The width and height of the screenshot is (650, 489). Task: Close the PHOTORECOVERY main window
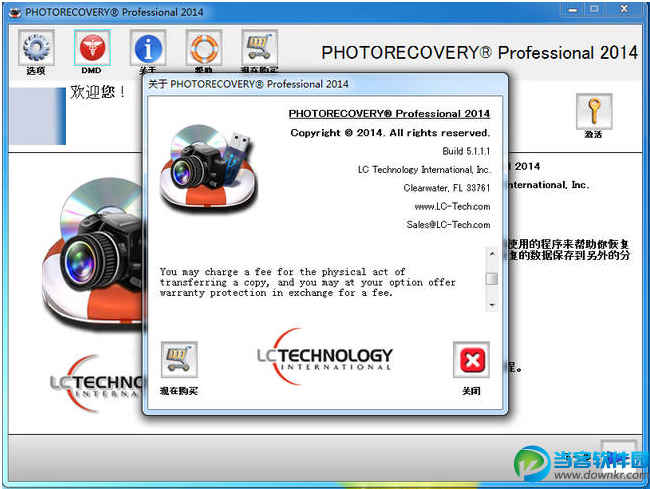click(x=624, y=9)
